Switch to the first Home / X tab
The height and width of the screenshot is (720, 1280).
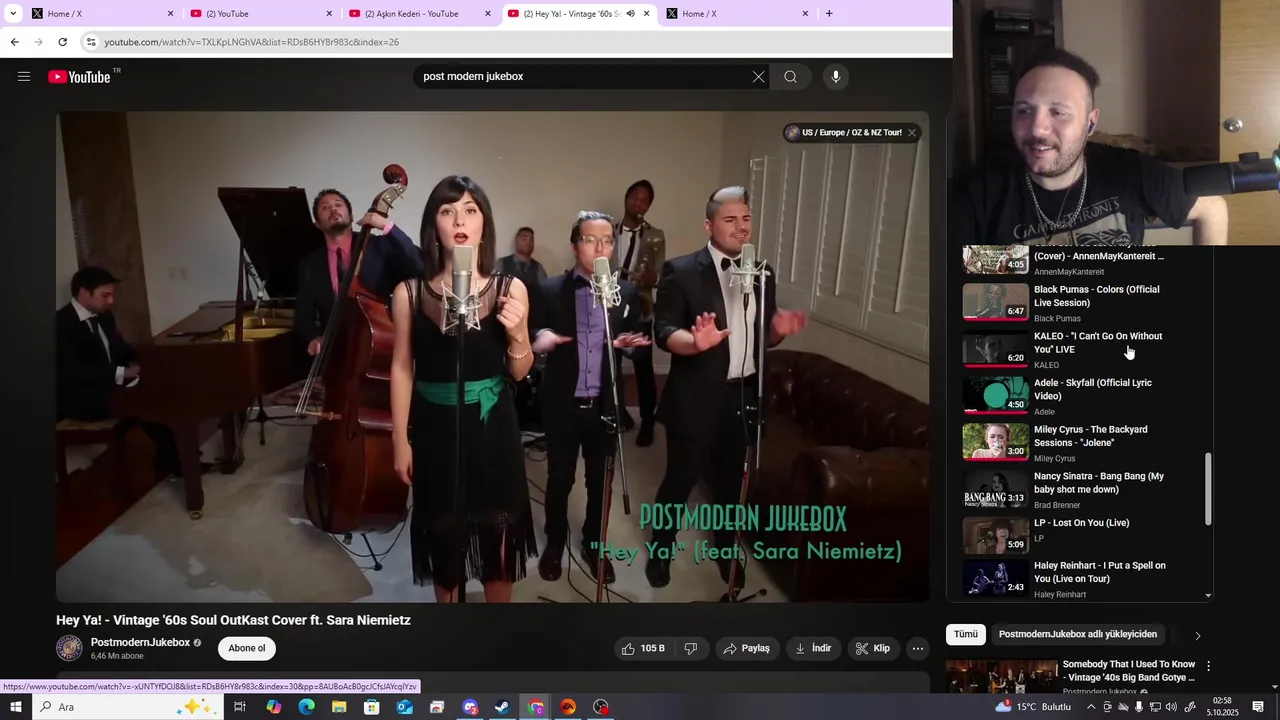click(x=101, y=13)
